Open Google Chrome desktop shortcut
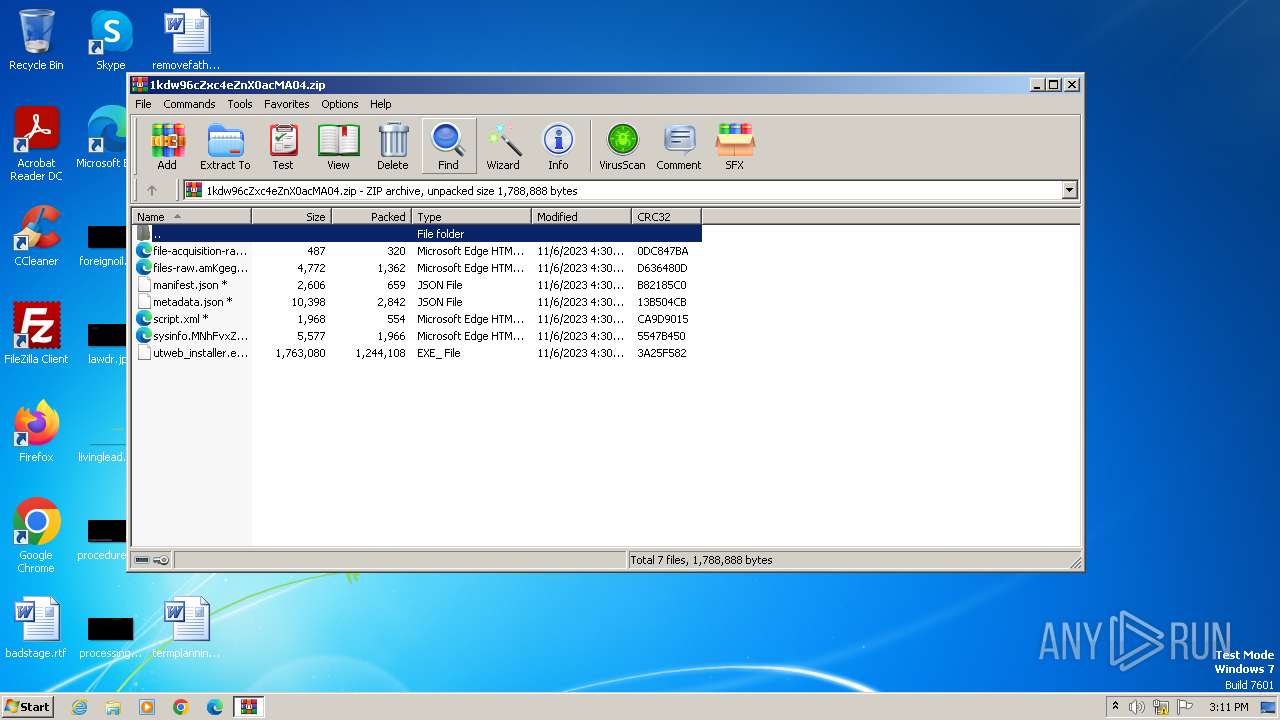This screenshot has height=720, width=1280. [36, 535]
